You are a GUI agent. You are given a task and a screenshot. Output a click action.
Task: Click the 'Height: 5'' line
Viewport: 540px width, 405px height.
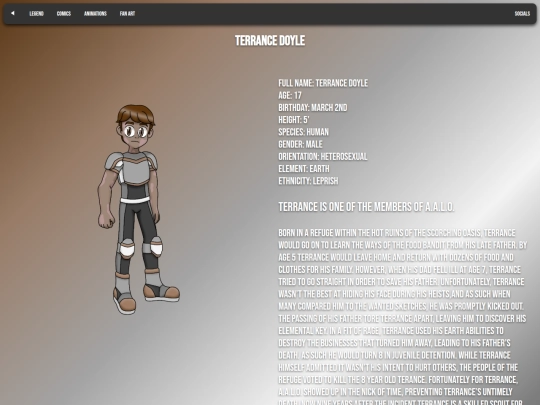[x=294, y=120]
